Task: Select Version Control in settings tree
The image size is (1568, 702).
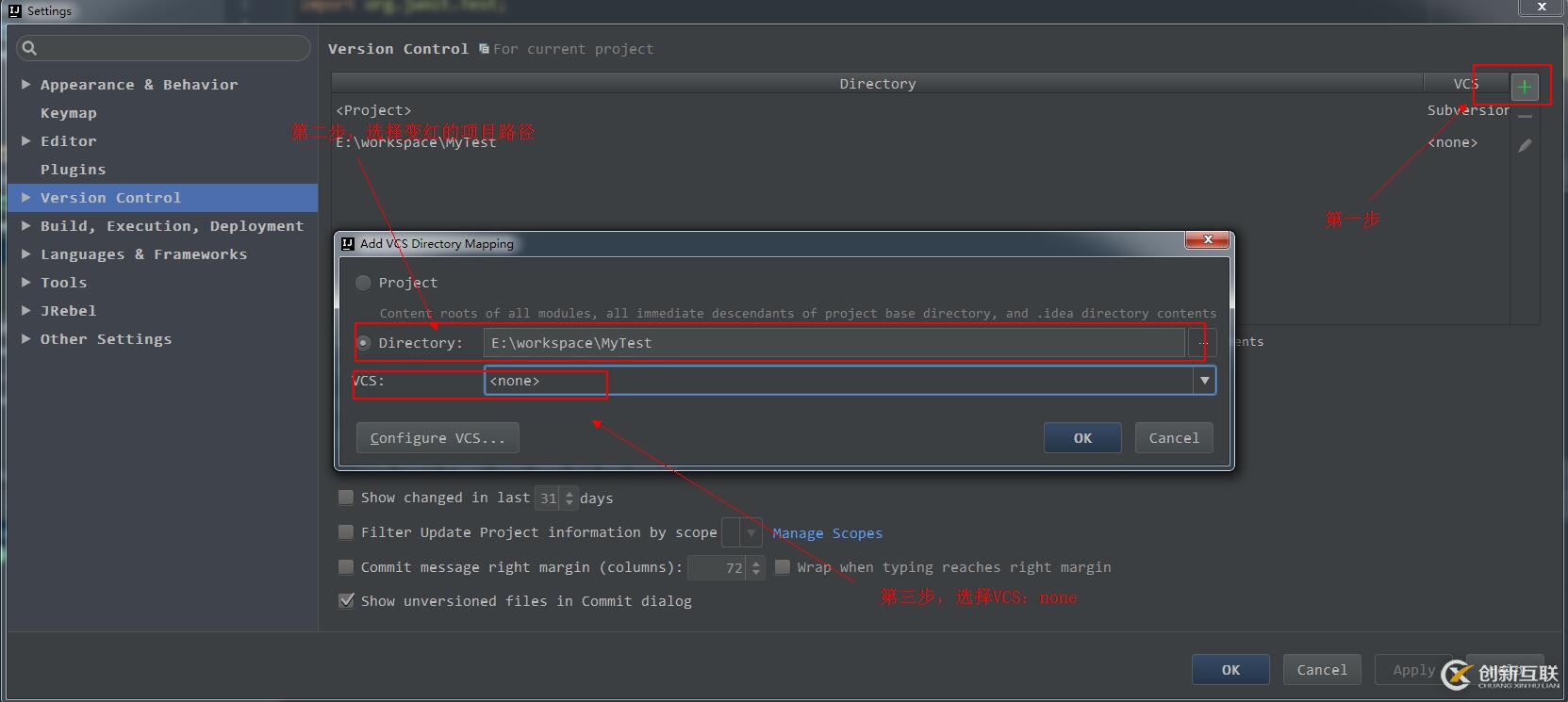Action: click(162, 198)
